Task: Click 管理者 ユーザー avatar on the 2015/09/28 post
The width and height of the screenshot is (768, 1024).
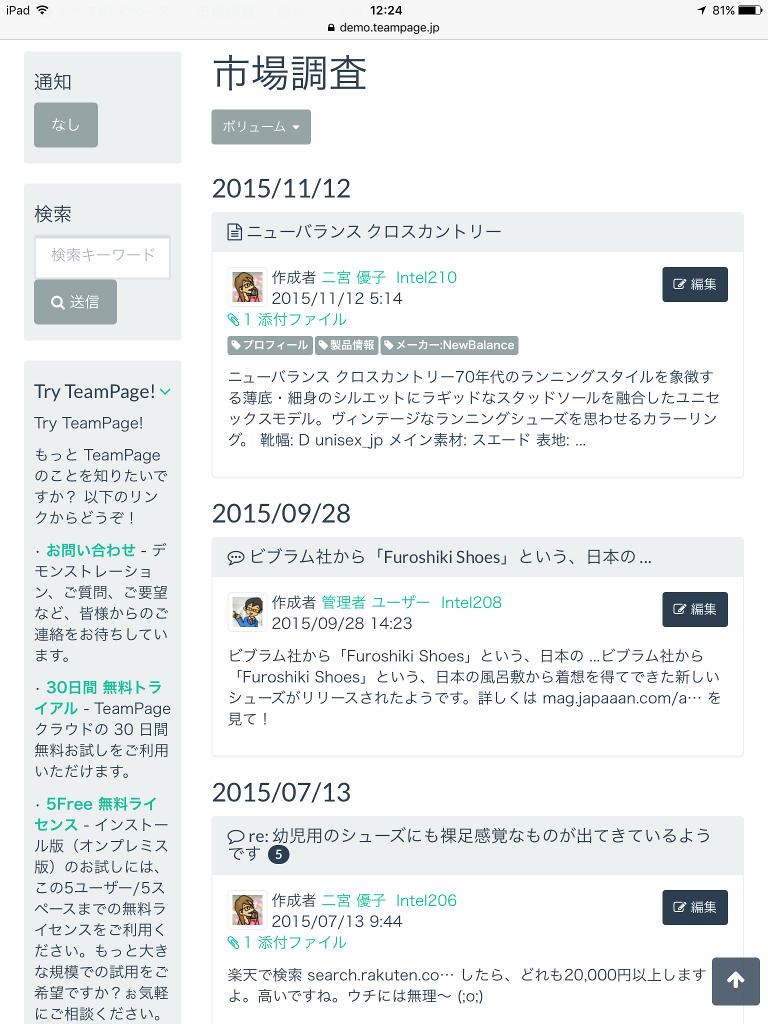Action: click(x=247, y=612)
